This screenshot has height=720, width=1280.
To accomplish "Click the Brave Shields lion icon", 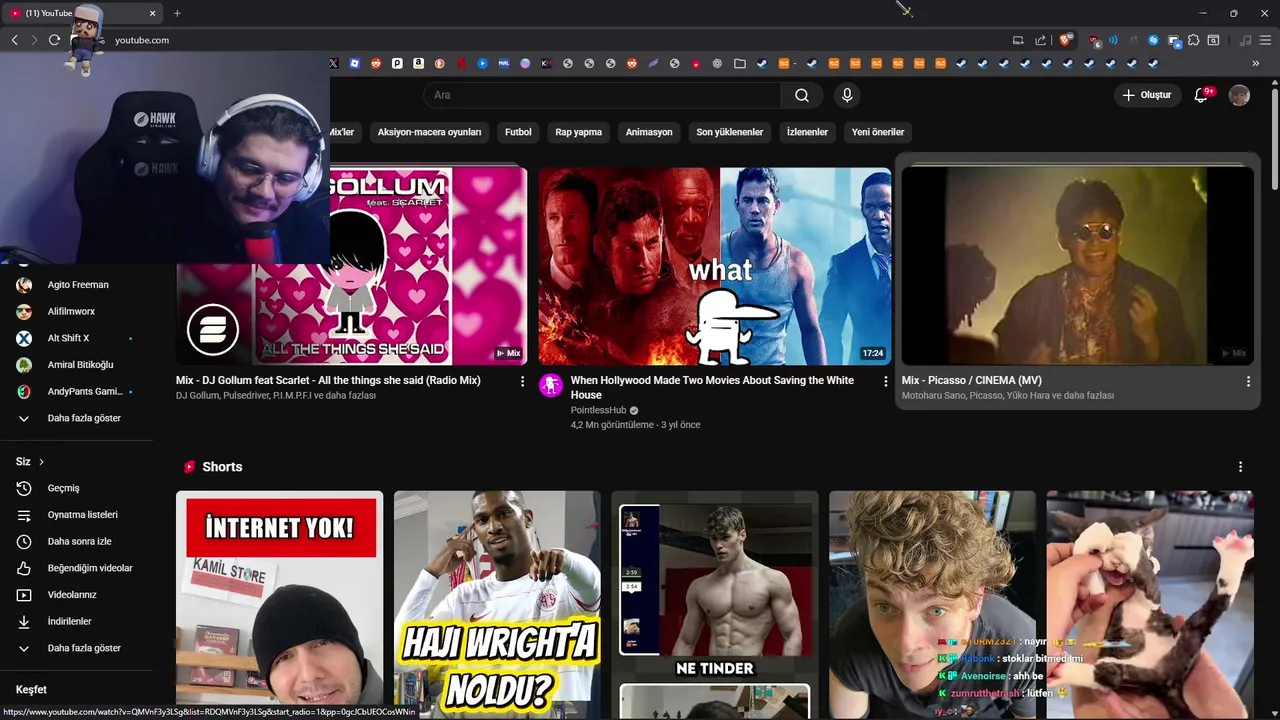I will click(1066, 40).
